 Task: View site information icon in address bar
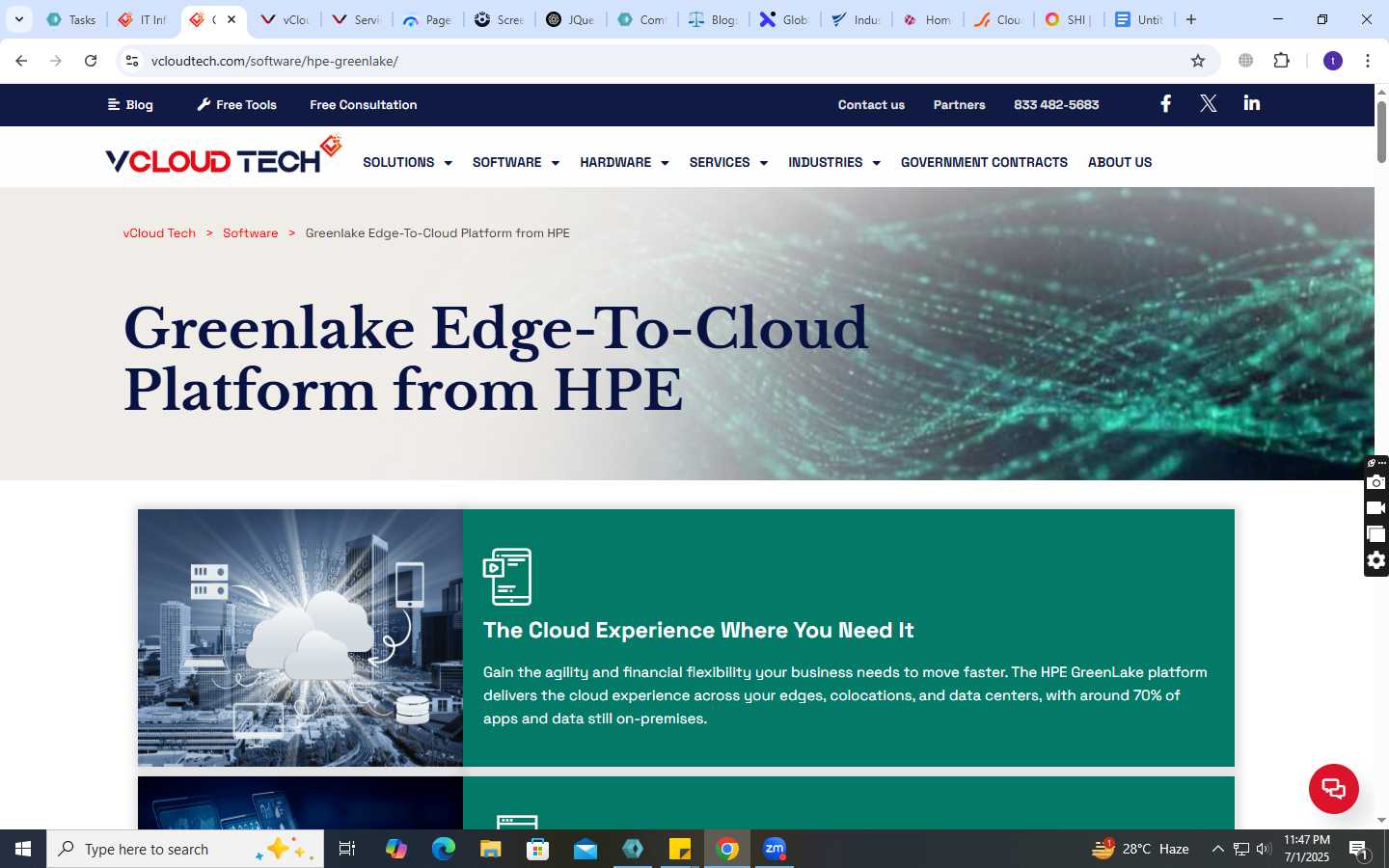(132, 61)
